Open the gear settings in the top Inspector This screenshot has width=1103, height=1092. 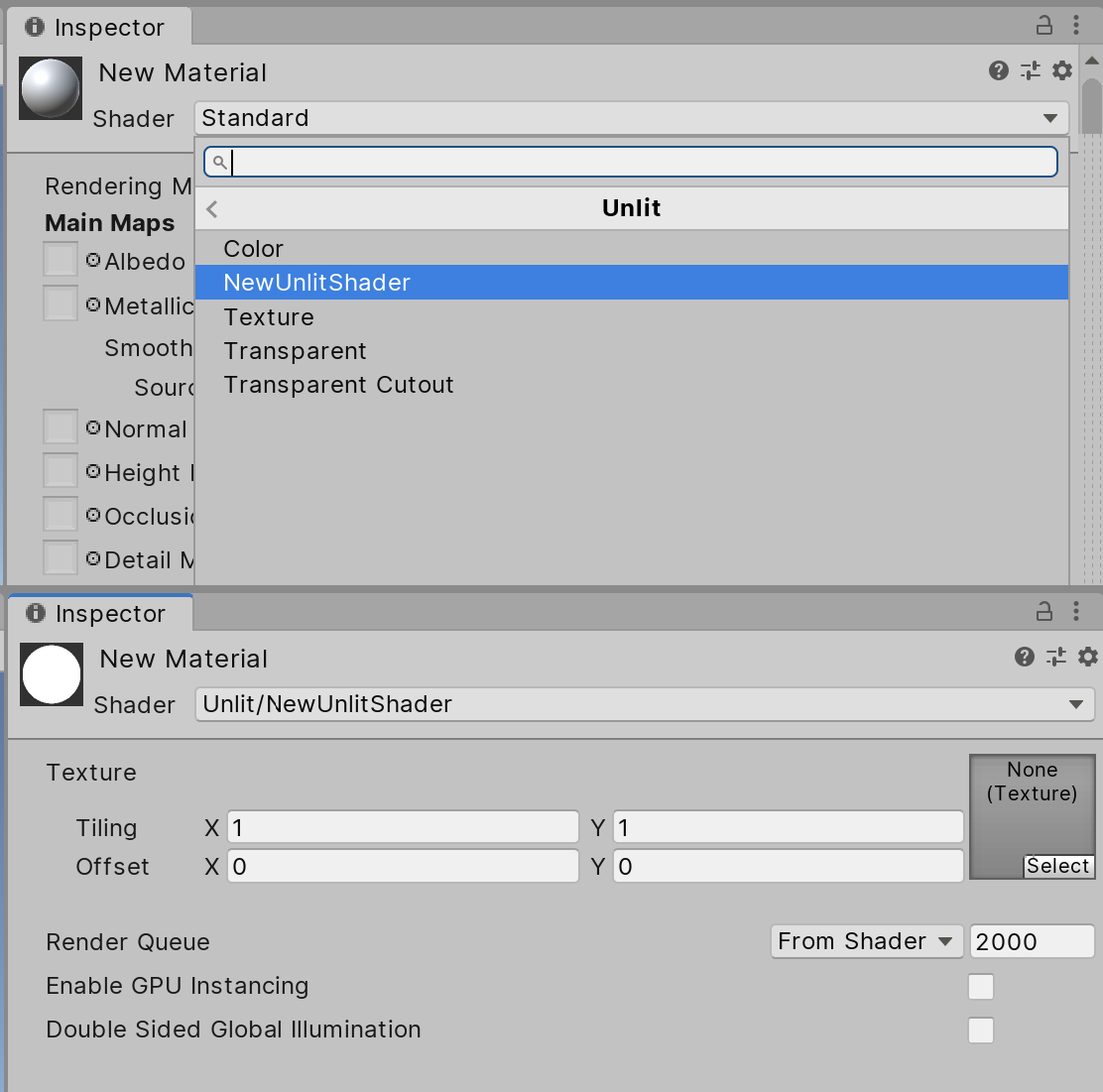click(1062, 70)
